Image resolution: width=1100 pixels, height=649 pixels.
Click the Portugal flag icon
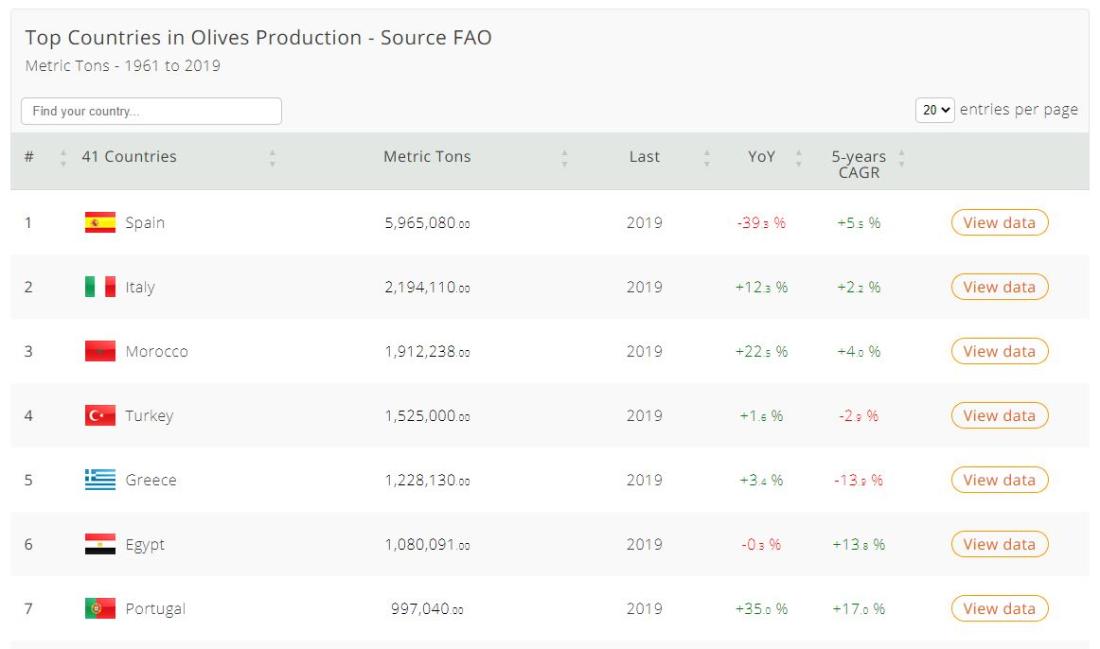100,608
